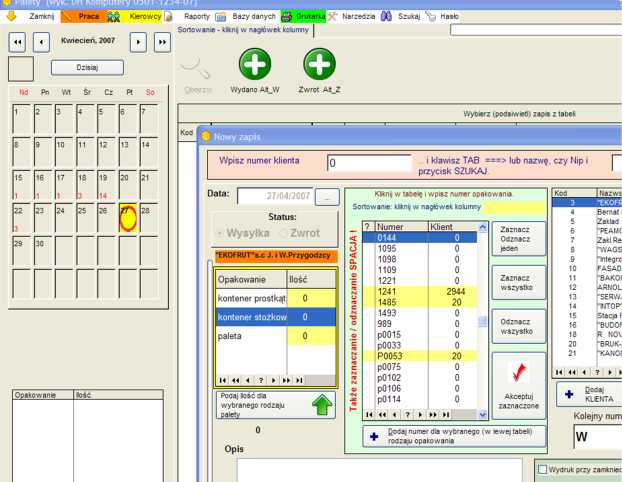
Task: Select the Wysyłka status radio button
Action: [x=219, y=233]
